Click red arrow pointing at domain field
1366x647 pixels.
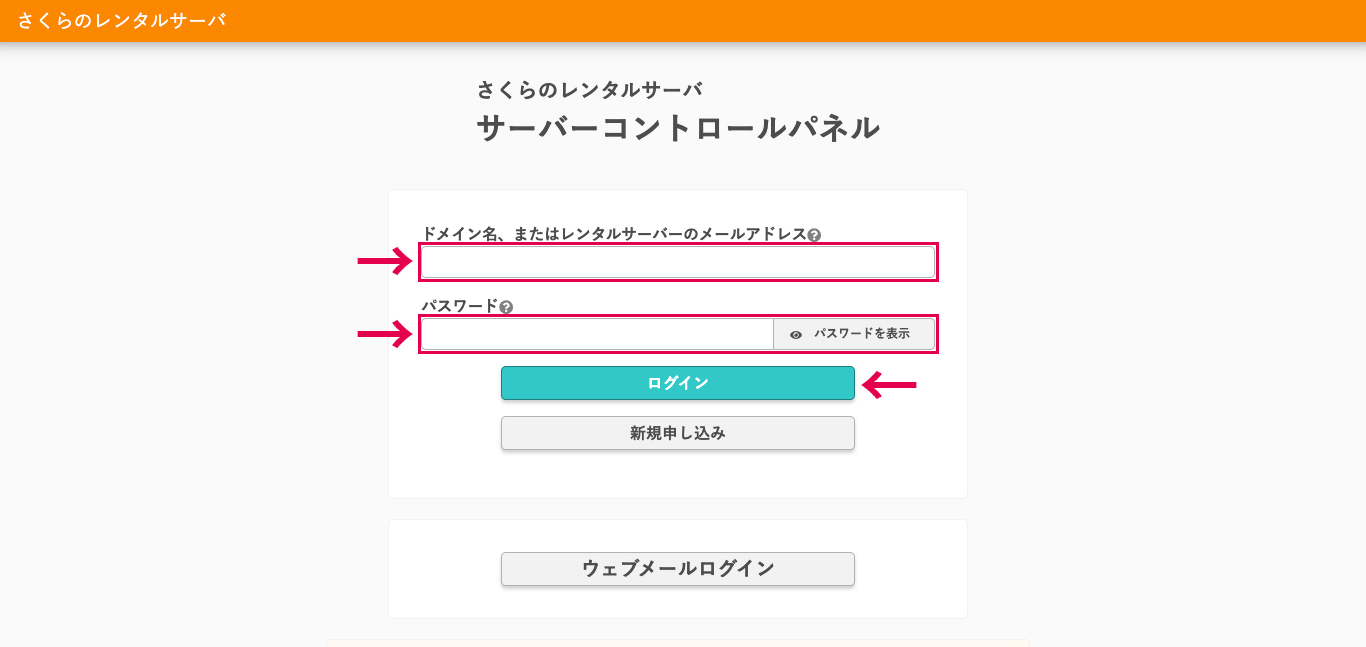coord(385,262)
